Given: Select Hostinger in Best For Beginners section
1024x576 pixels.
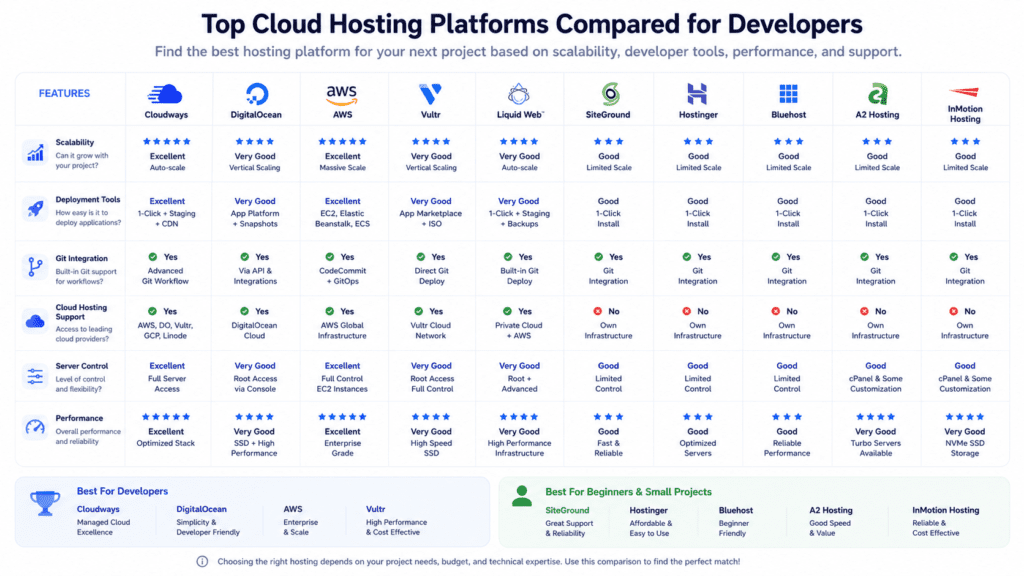Looking at the screenshot, I should pyautogui.click(x=648, y=511).
